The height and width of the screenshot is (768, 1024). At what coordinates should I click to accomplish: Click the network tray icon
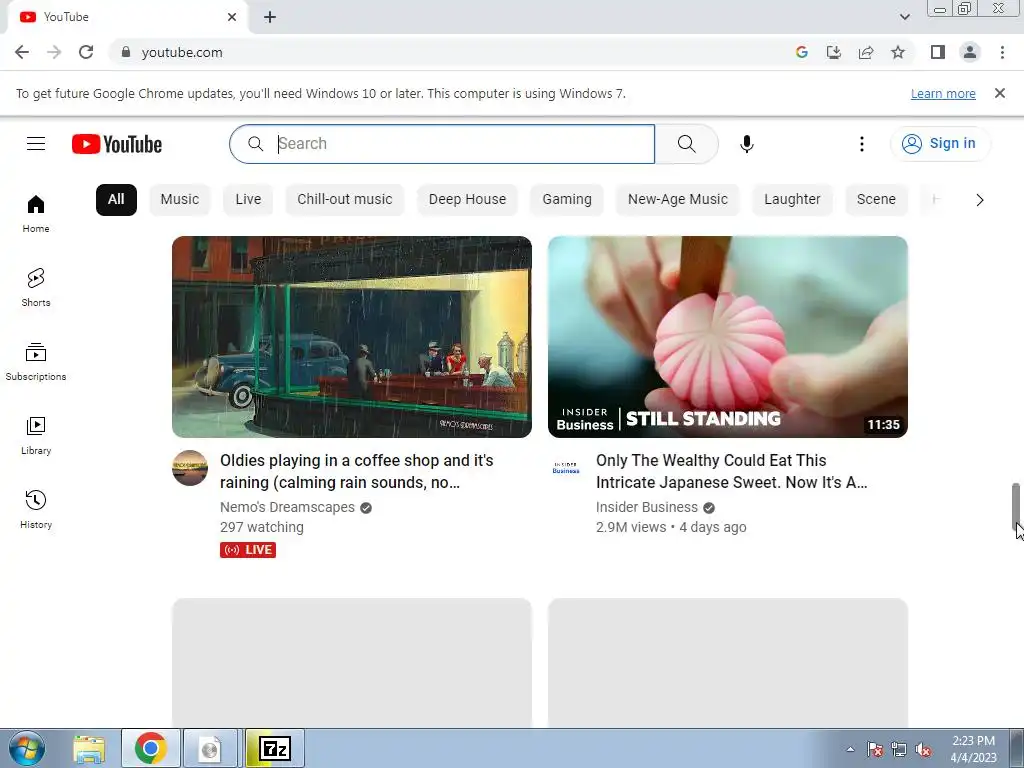point(899,749)
